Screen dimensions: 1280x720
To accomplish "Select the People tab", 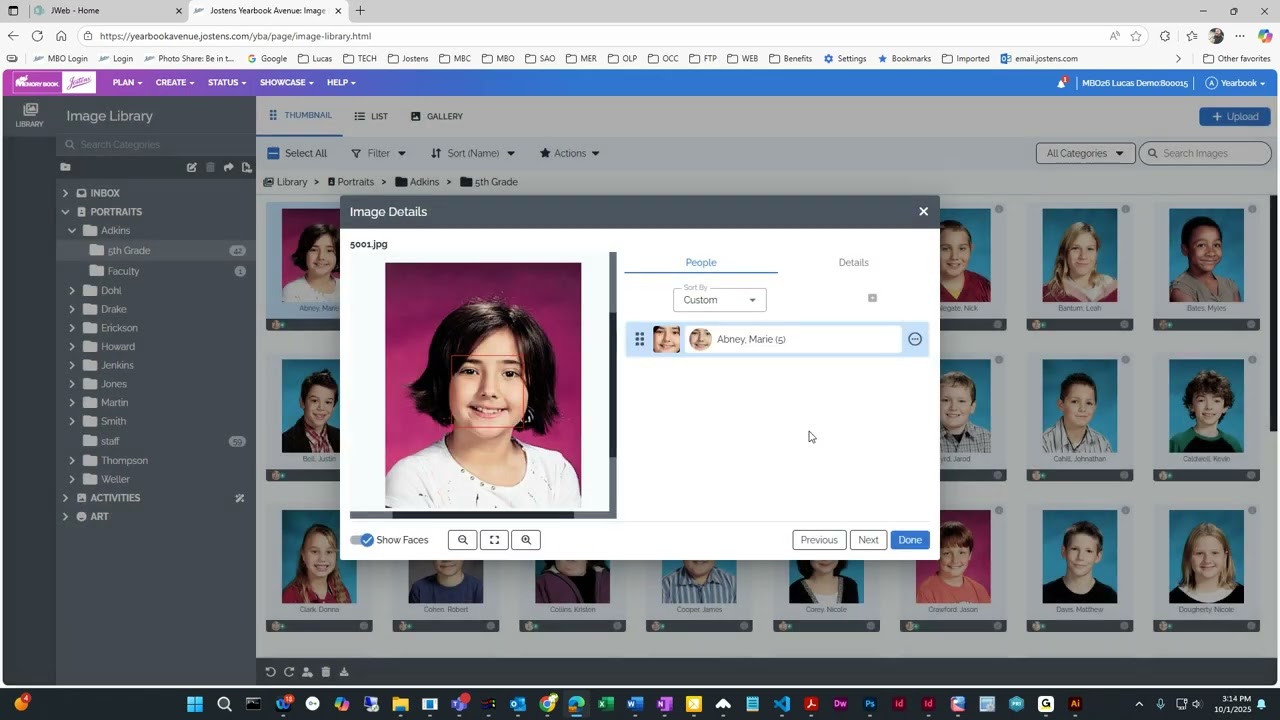I will coord(701,262).
